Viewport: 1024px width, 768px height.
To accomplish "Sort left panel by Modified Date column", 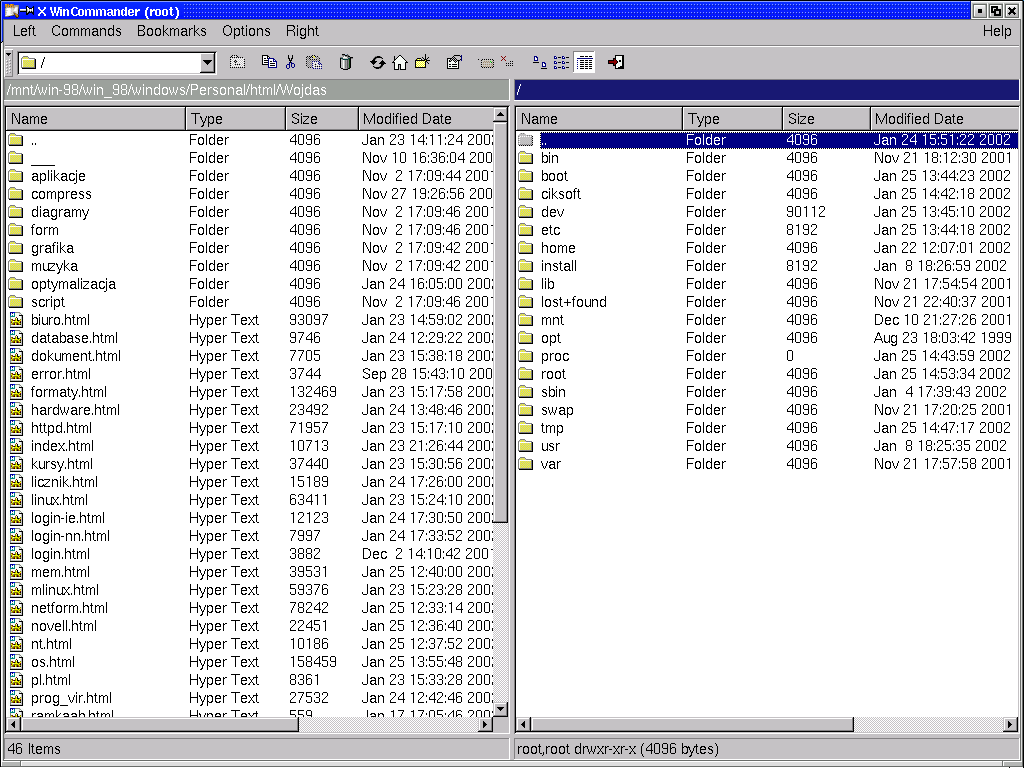I will pyautogui.click(x=426, y=119).
